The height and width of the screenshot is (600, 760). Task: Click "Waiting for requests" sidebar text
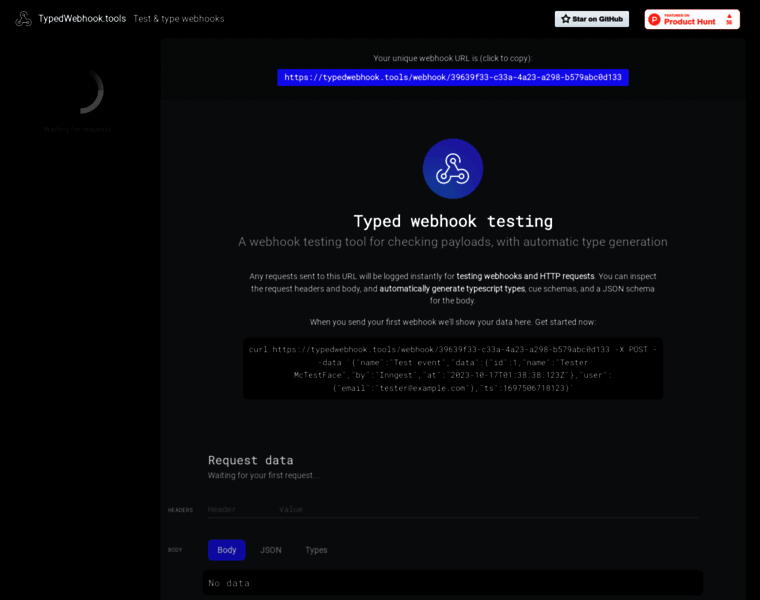[x=78, y=129]
